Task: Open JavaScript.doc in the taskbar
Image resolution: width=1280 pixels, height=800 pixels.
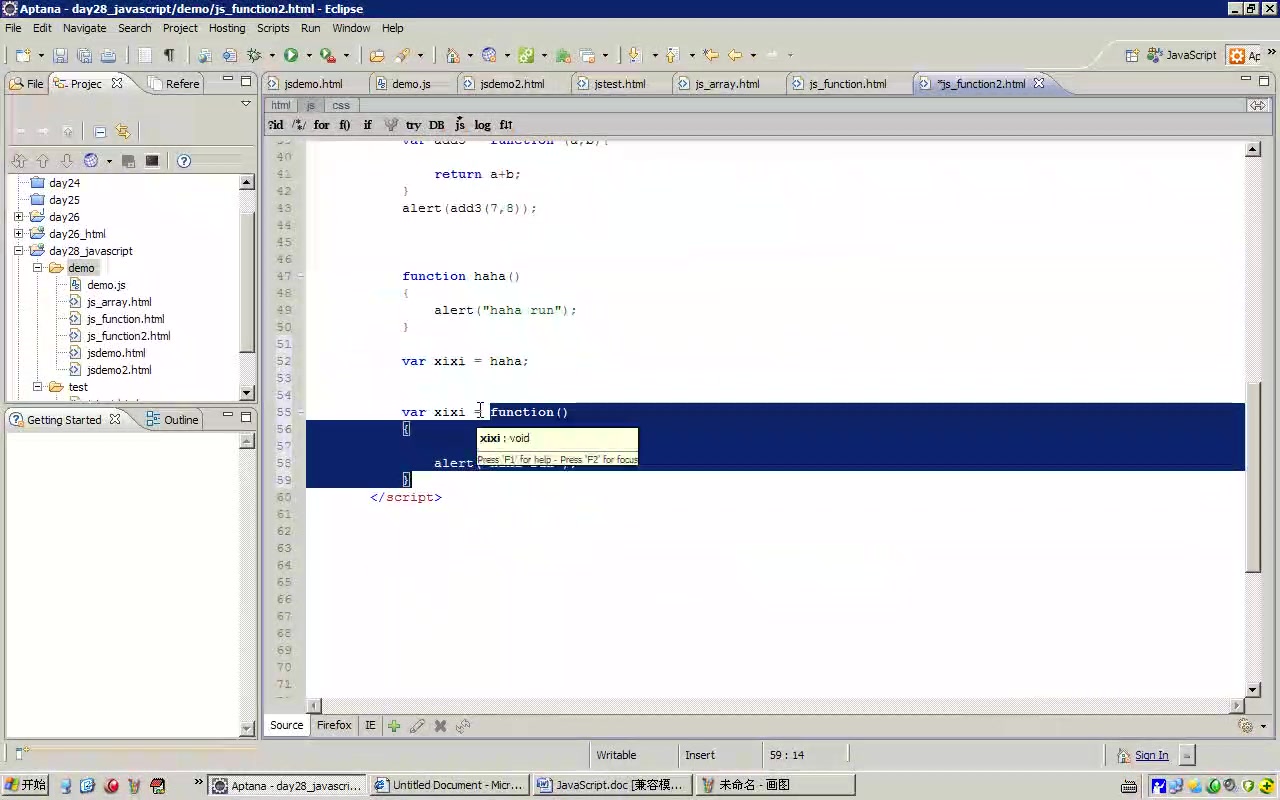Action: point(611,785)
